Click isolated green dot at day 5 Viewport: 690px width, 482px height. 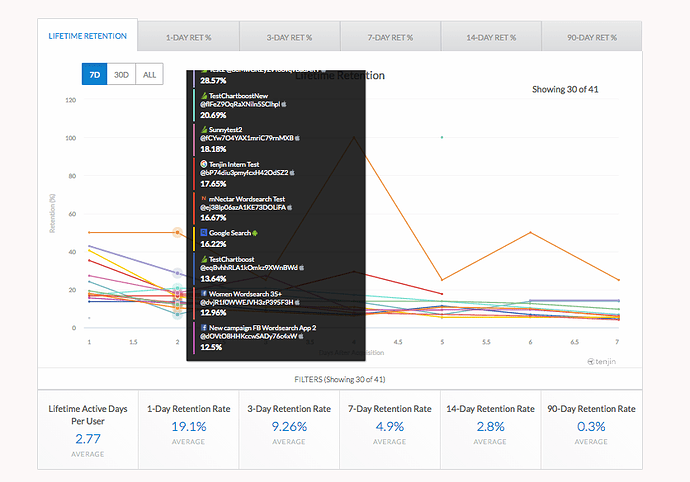pyautogui.click(x=442, y=137)
